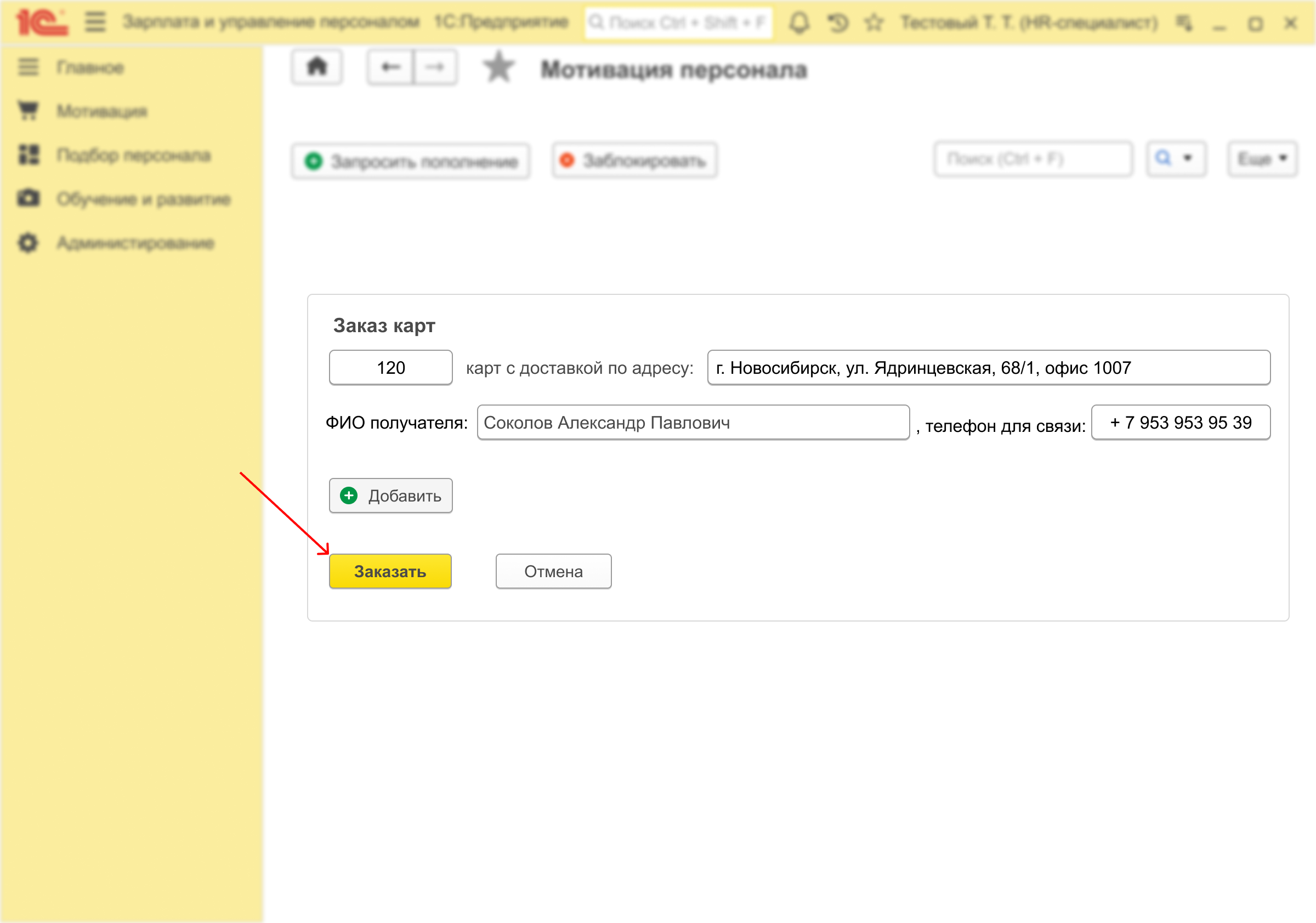Open Подбор персонала section

pyautogui.click(x=134, y=155)
